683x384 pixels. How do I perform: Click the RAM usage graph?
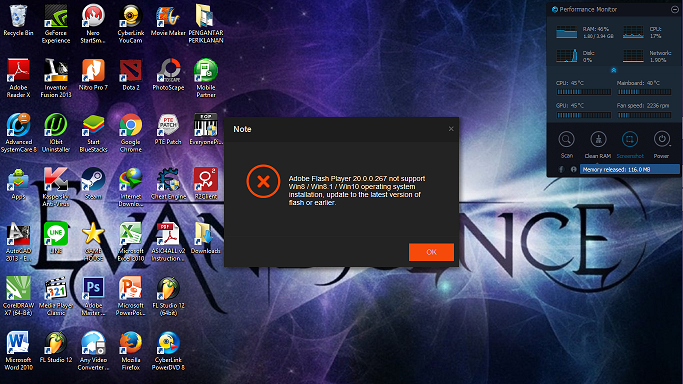[566, 32]
